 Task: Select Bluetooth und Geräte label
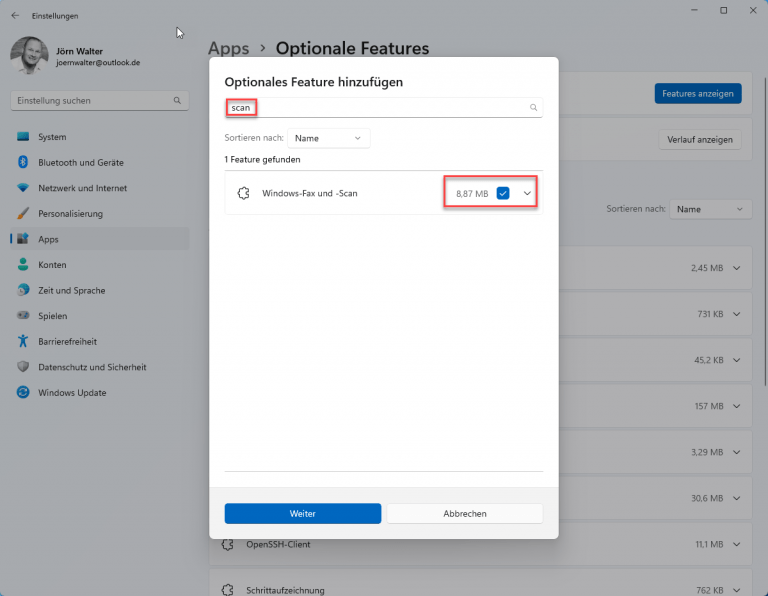click(x=81, y=162)
